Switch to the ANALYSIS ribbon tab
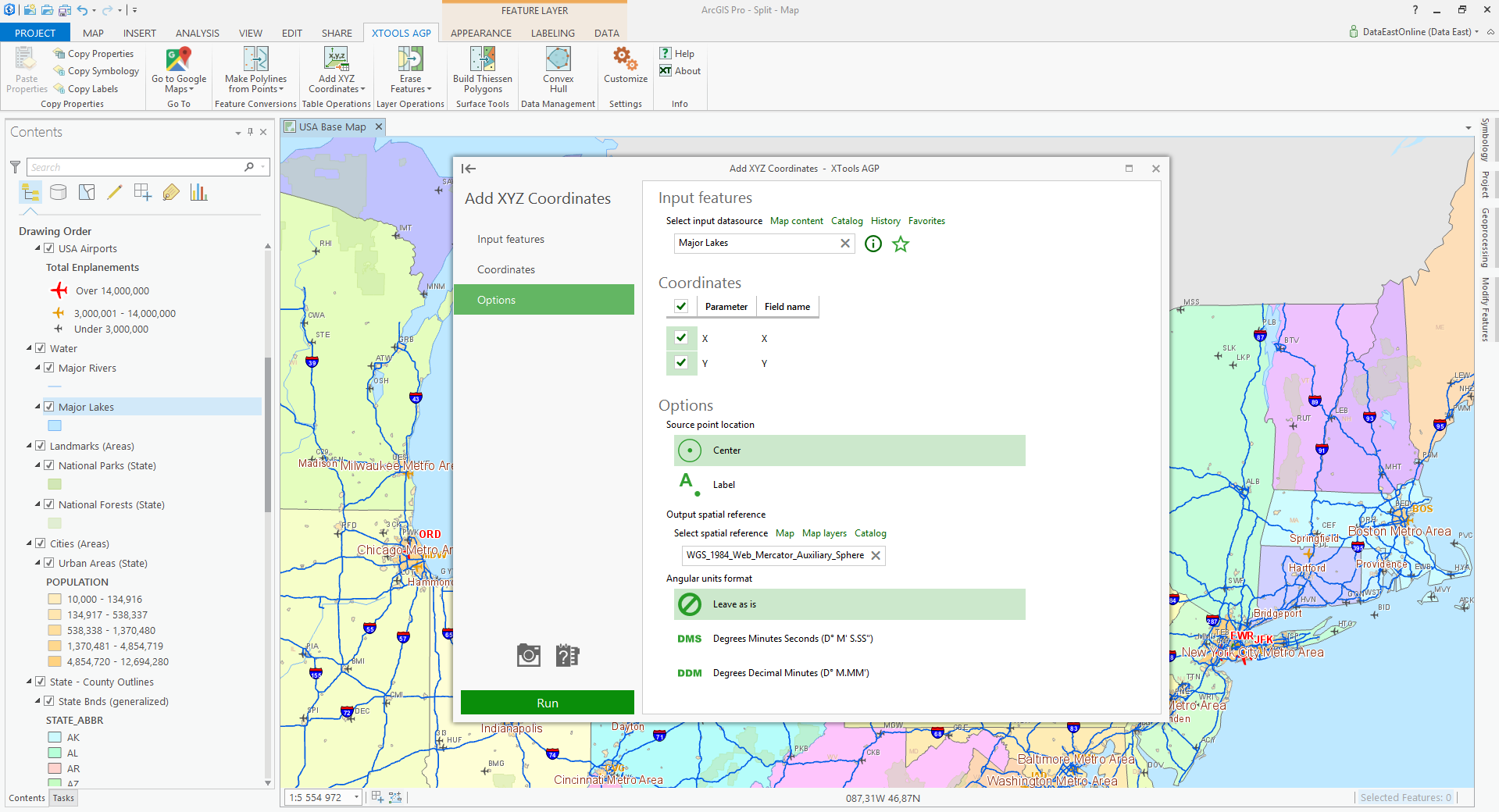The image size is (1499, 812). [197, 33]
